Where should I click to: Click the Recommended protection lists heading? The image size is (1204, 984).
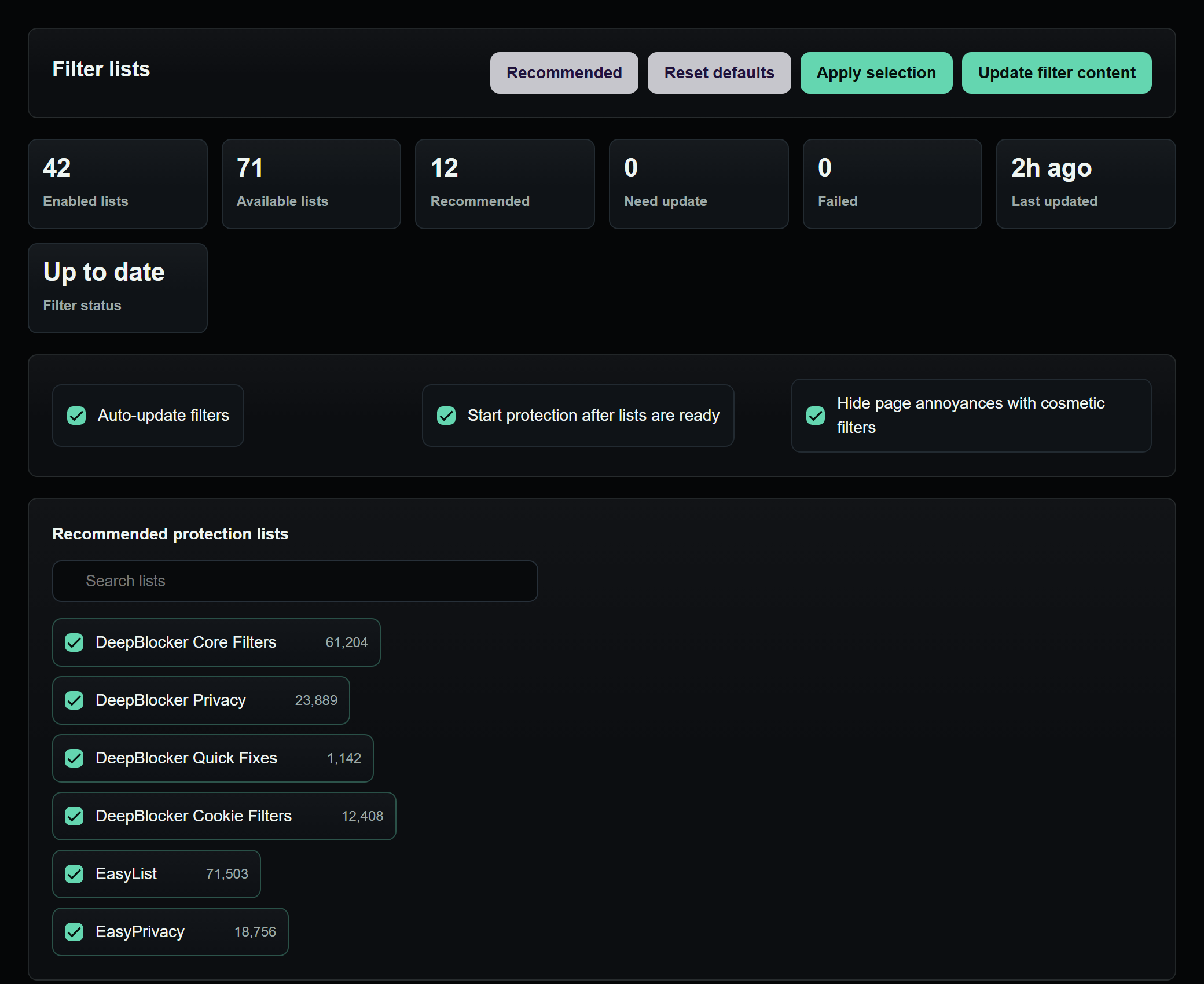170,534
